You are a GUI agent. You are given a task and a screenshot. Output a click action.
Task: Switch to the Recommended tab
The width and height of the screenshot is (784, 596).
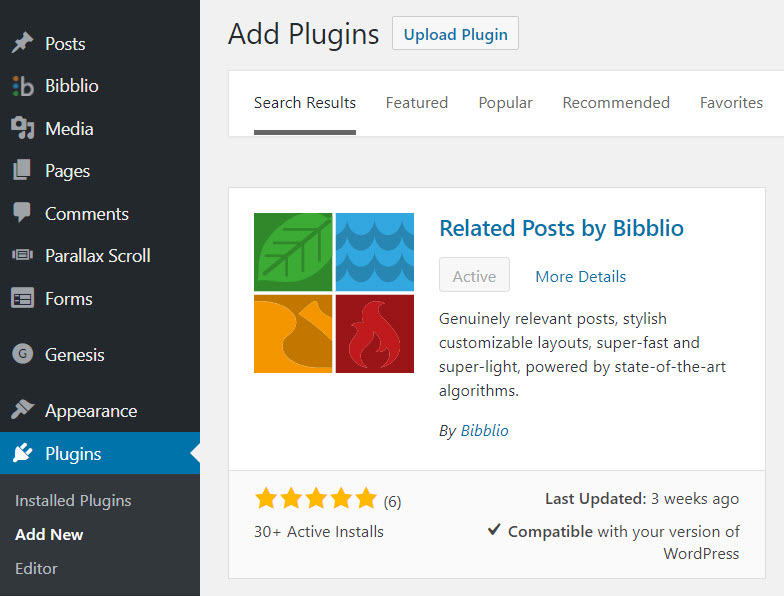pyautogui.click(x=616, y=103)
